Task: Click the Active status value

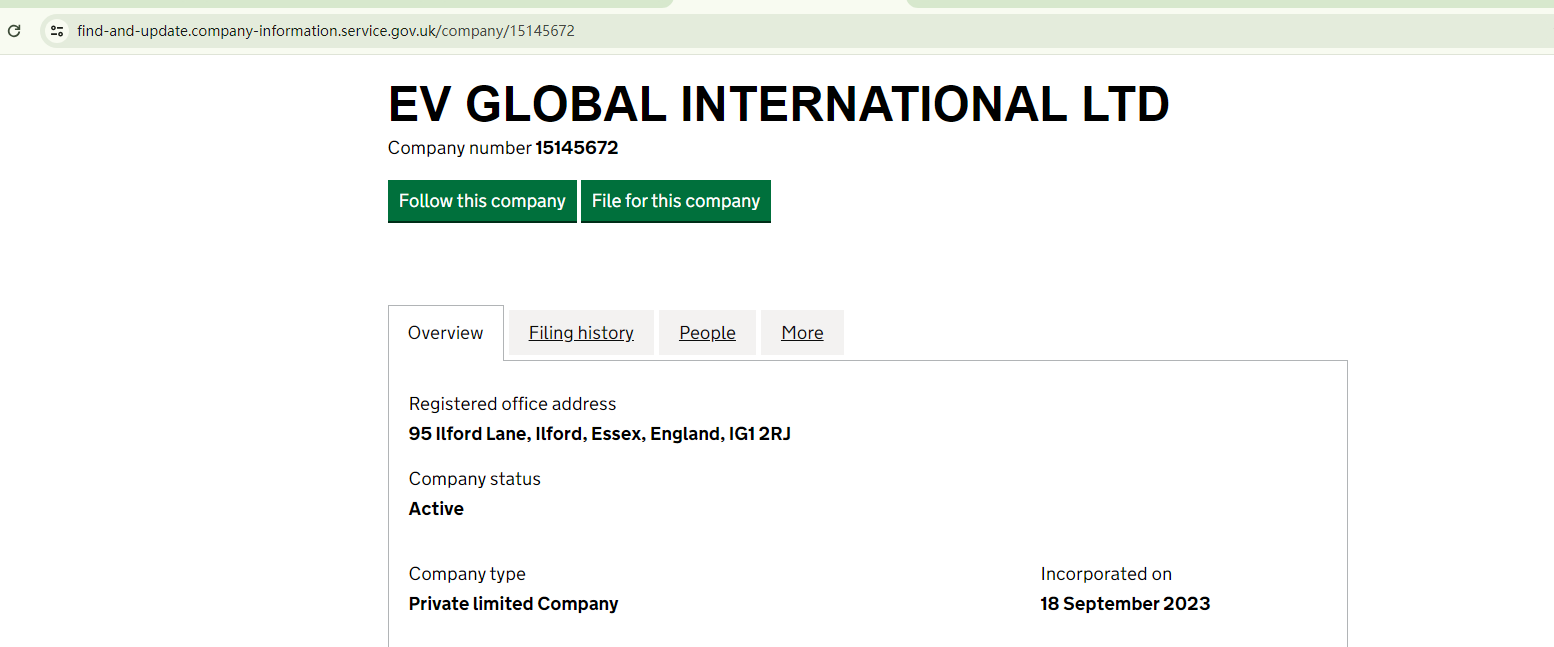Action: click(436, 509)
